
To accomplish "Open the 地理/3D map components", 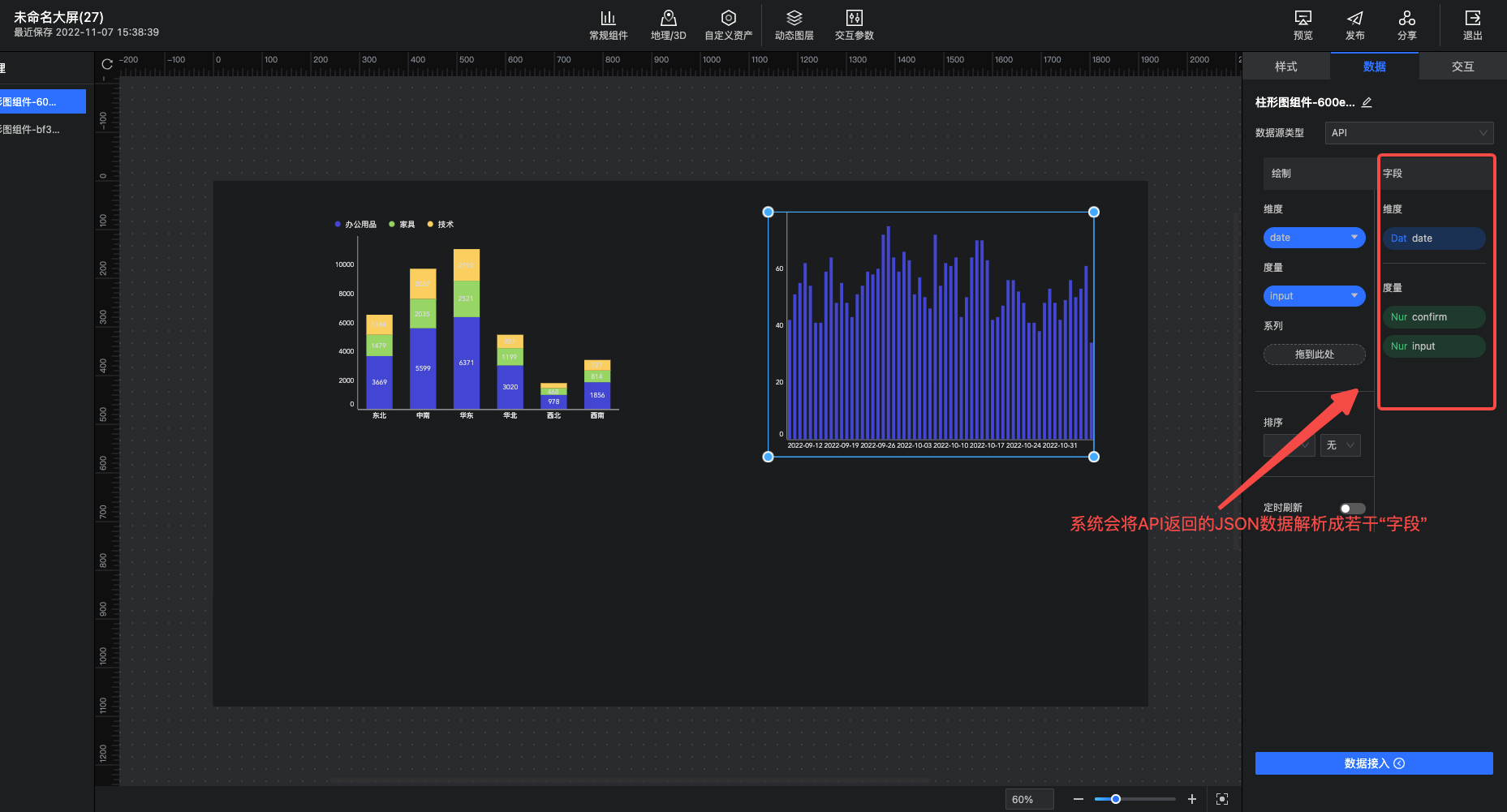I will pos(668,19).
